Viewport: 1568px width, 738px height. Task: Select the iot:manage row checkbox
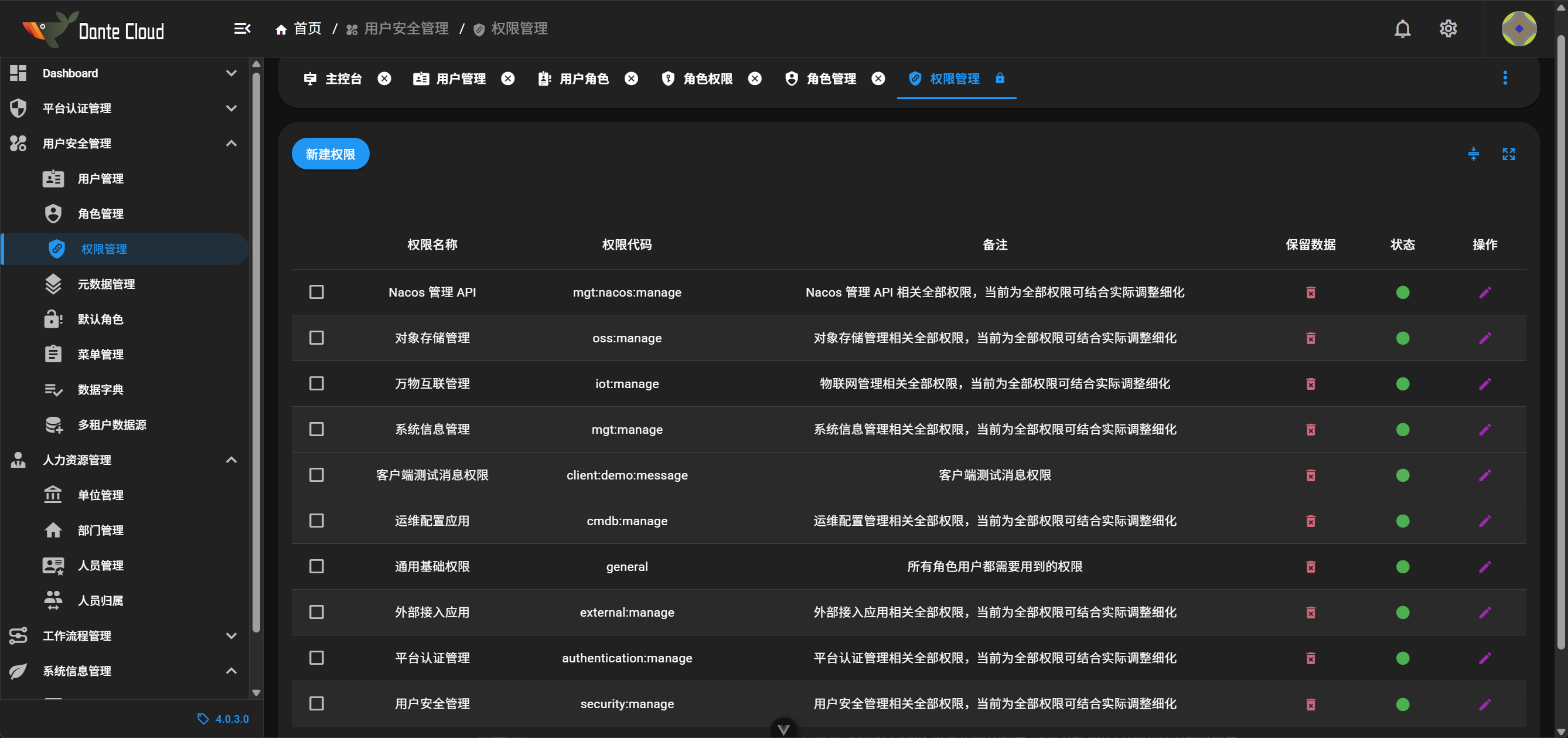316,383
